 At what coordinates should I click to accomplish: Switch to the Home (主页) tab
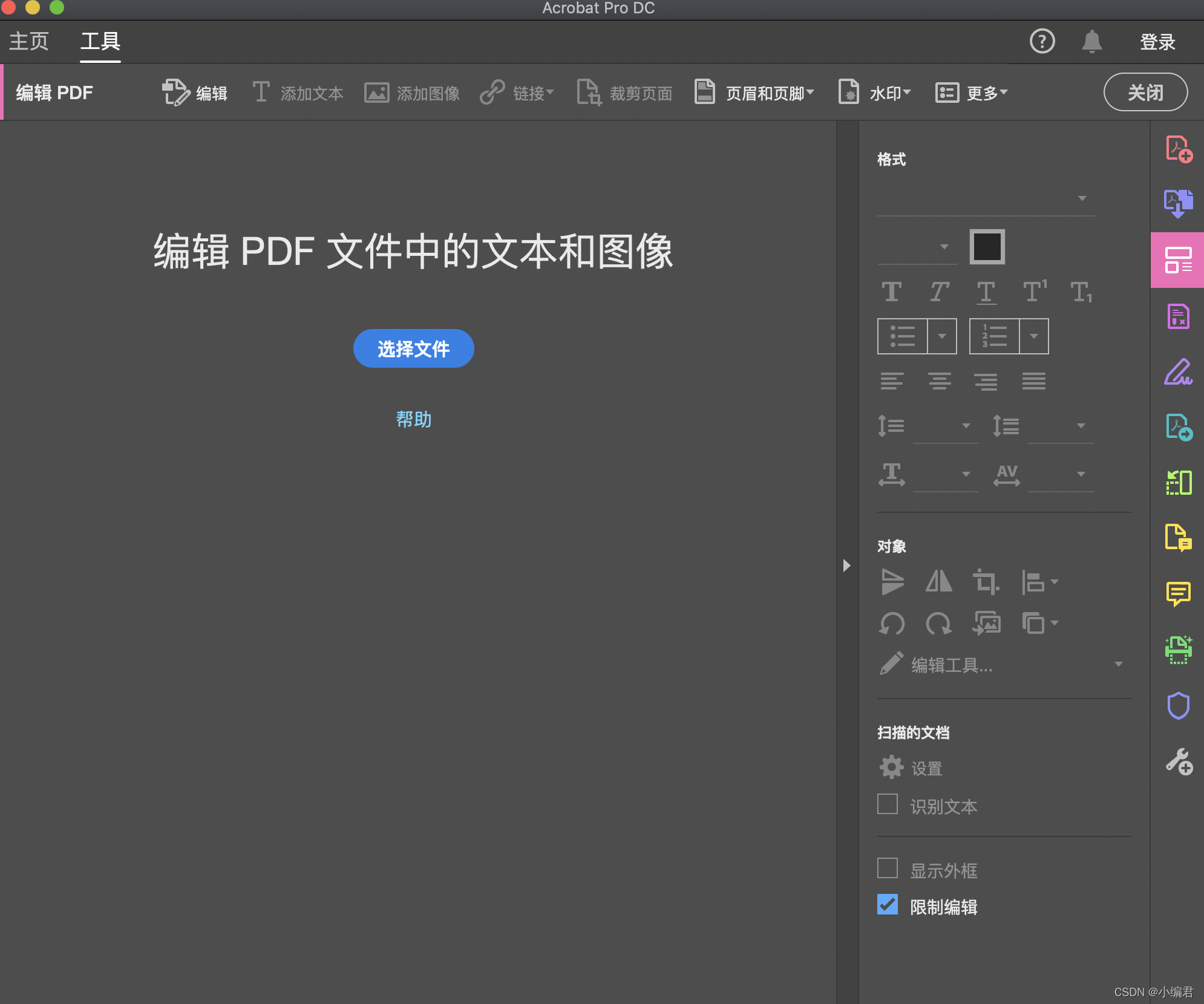(29, 41)
